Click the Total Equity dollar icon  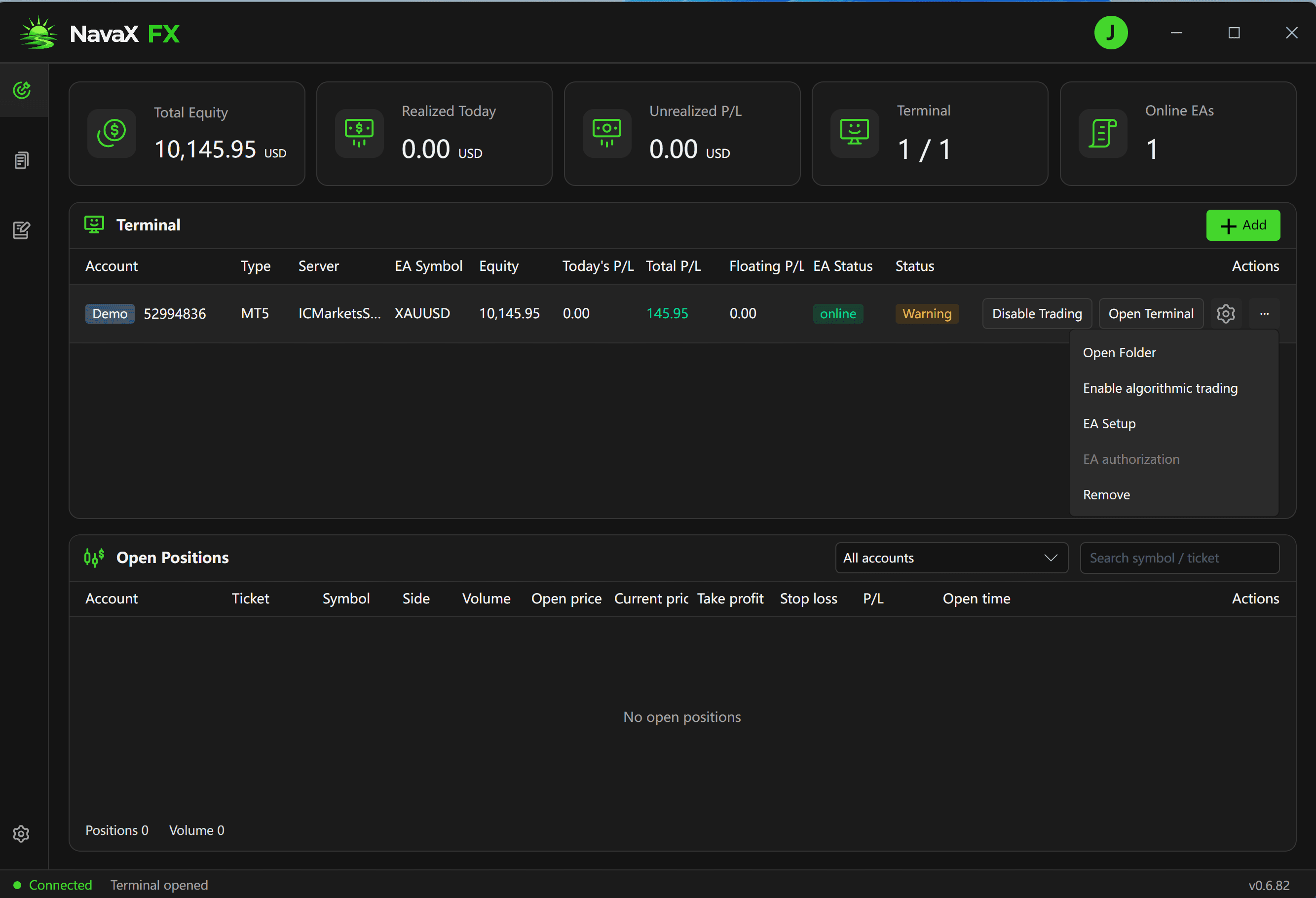(112, 133)
